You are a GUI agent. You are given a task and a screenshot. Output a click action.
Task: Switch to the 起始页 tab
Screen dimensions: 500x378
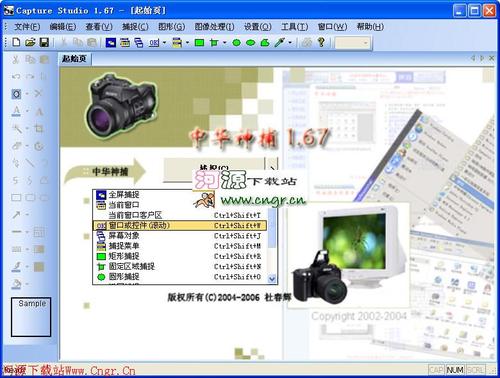74,59
